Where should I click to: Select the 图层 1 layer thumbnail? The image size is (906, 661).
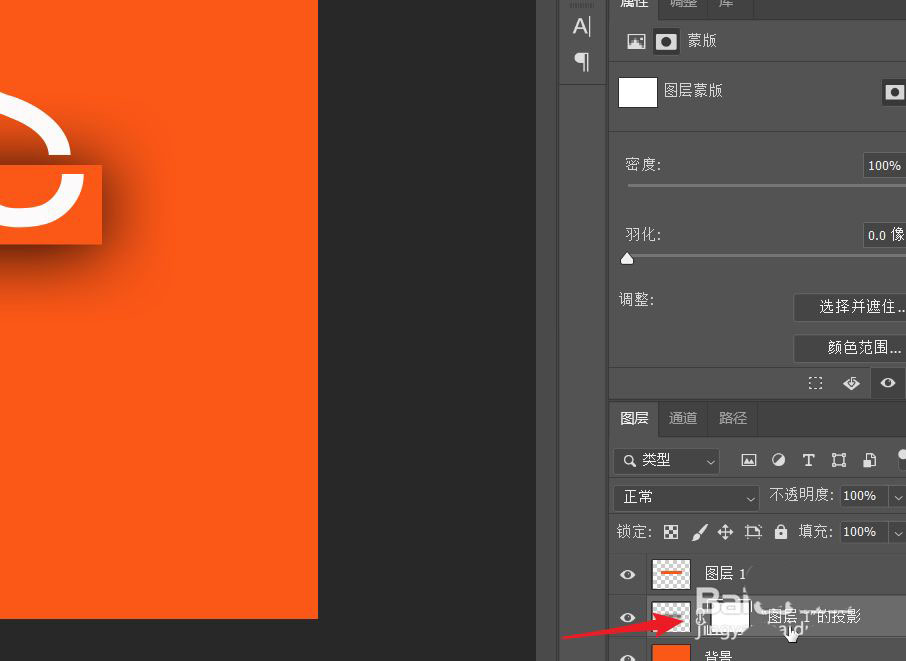click(671, 574)
